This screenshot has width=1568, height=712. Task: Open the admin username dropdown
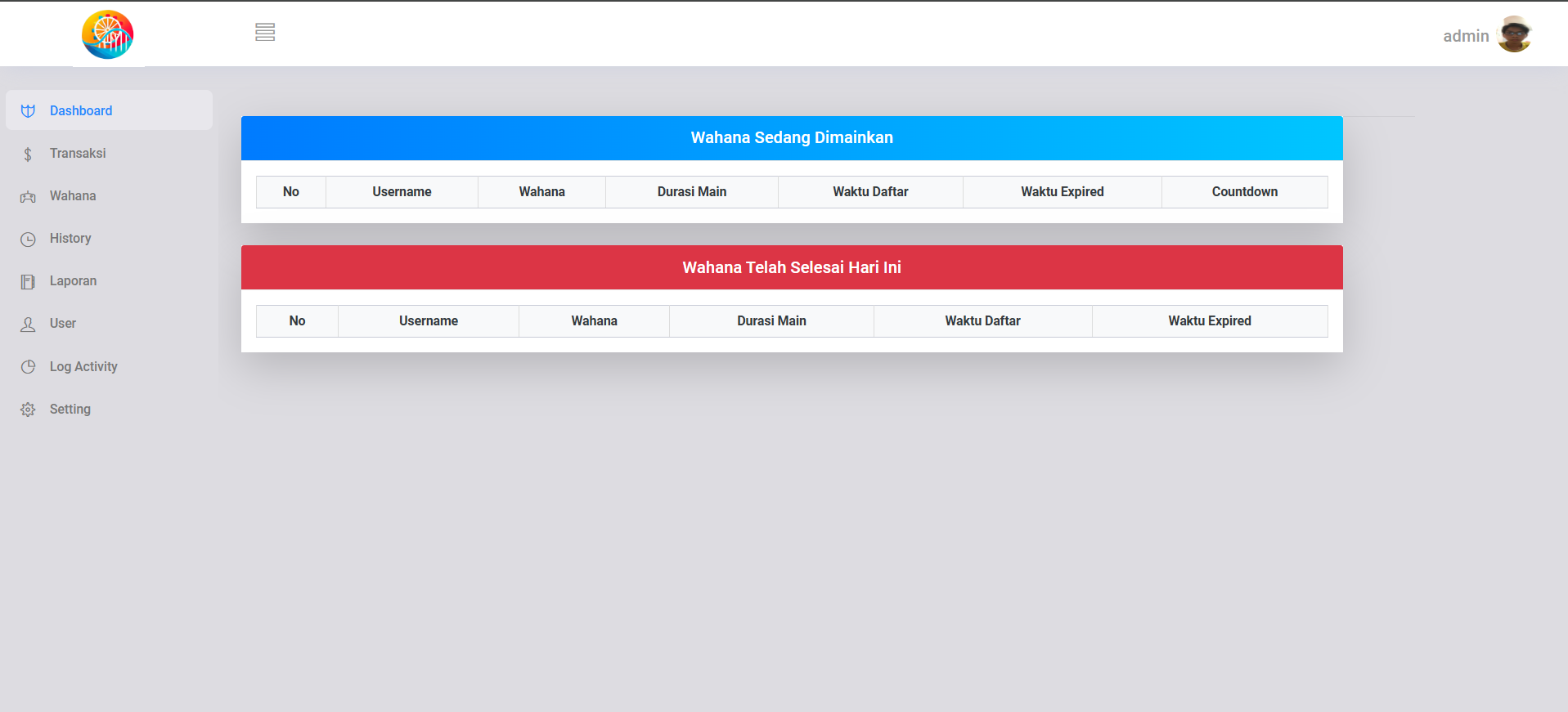[1465, 36]
